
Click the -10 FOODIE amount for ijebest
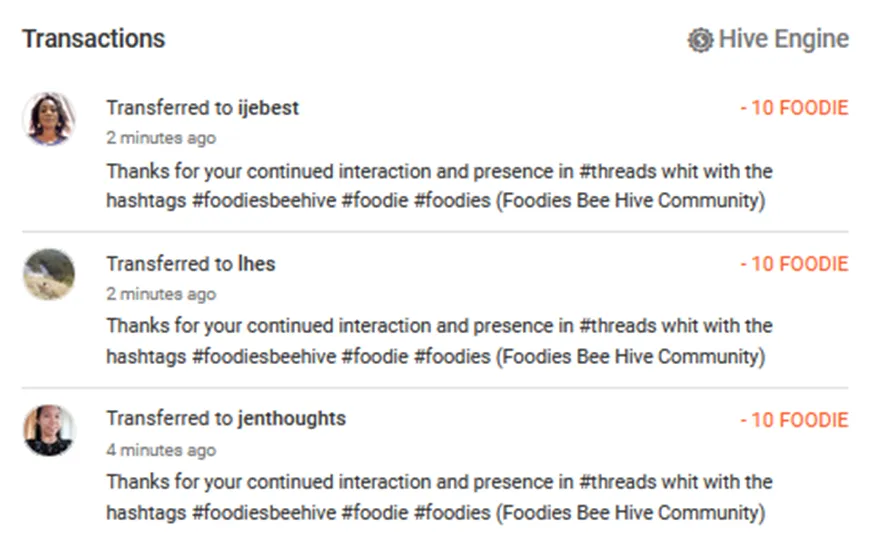click(794, 108)
